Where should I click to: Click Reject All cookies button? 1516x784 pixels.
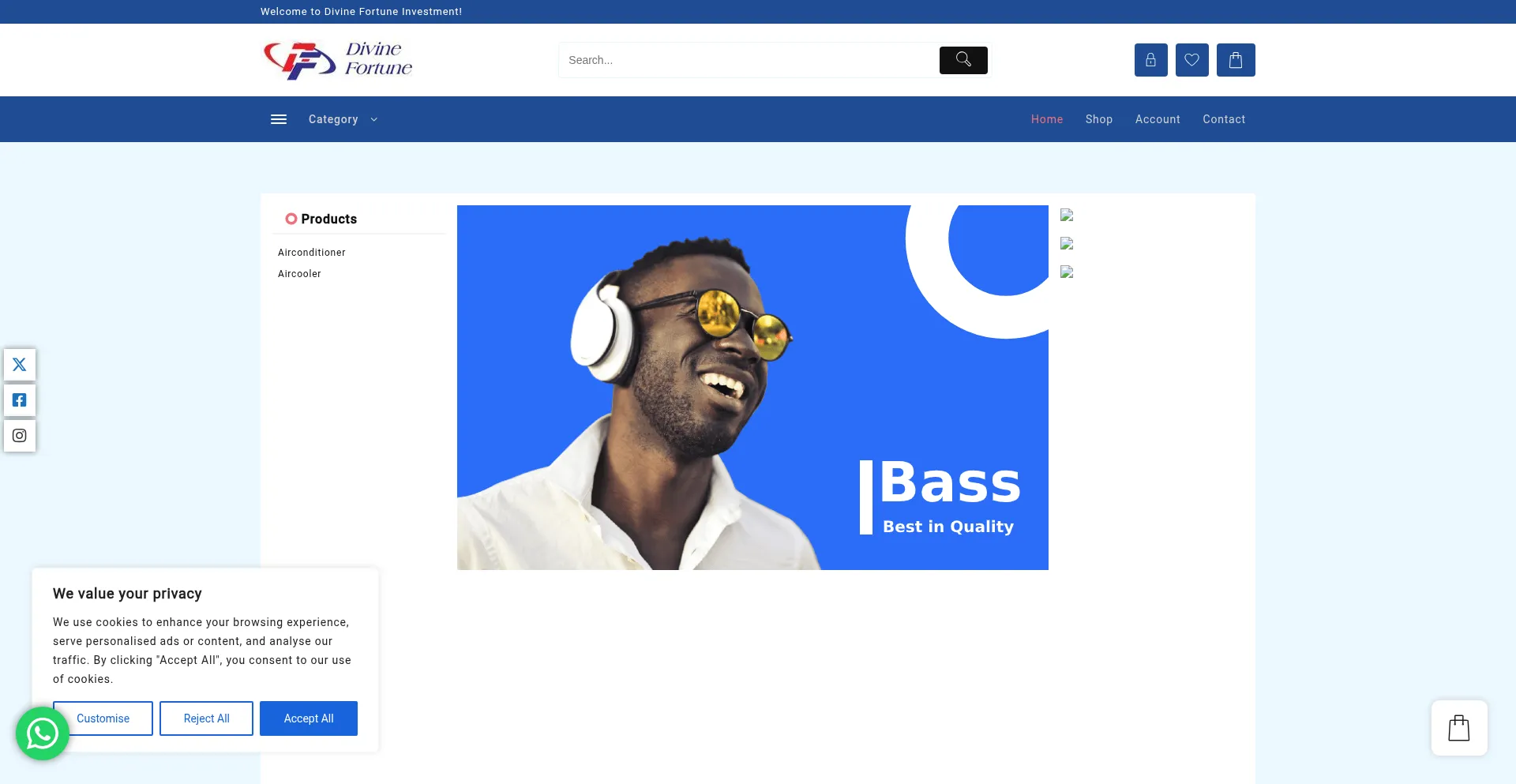click(x=206, y=718)
